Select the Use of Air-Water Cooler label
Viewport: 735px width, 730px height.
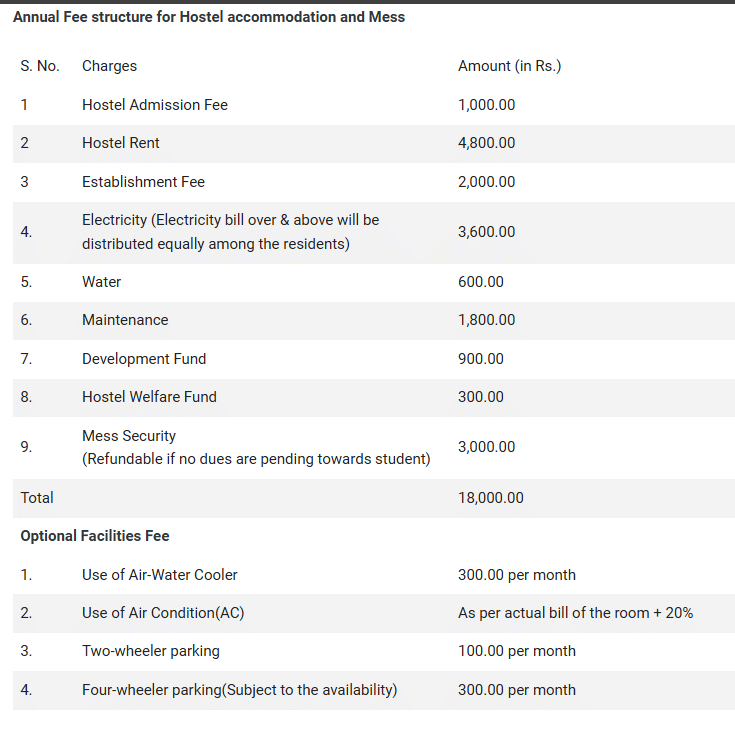(160, 575)
